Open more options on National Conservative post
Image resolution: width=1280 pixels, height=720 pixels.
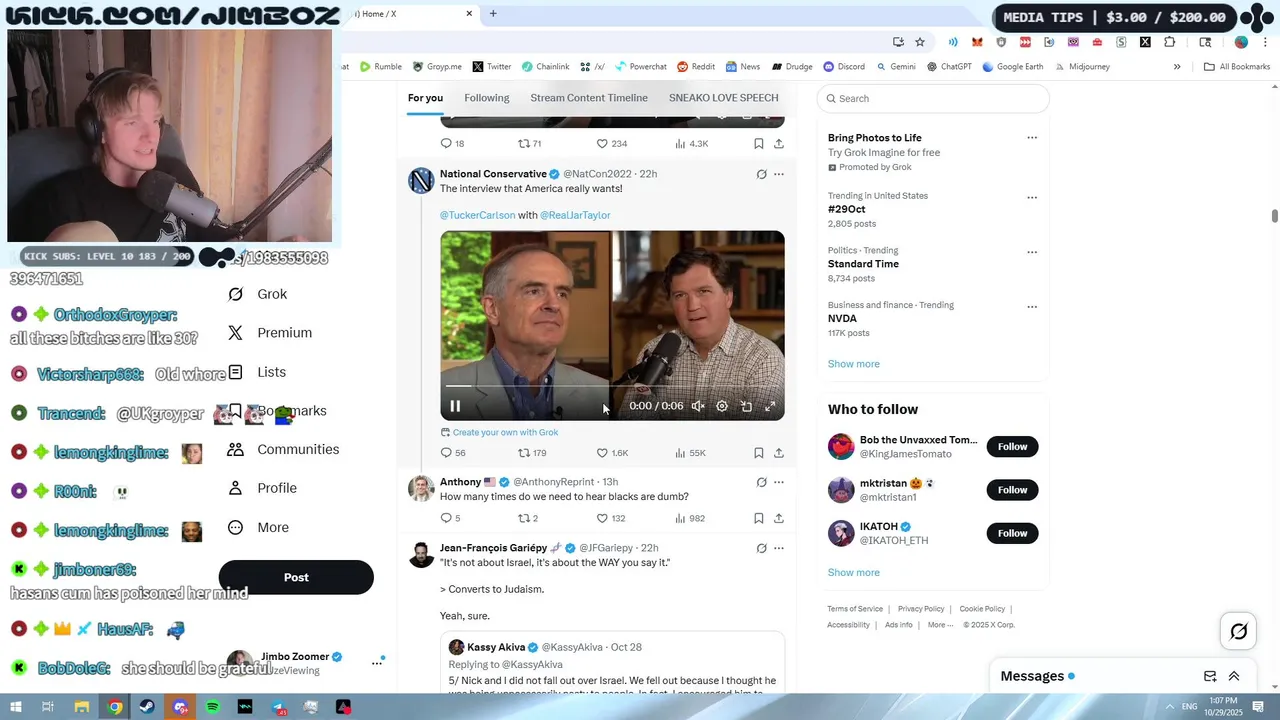(779, 174)
